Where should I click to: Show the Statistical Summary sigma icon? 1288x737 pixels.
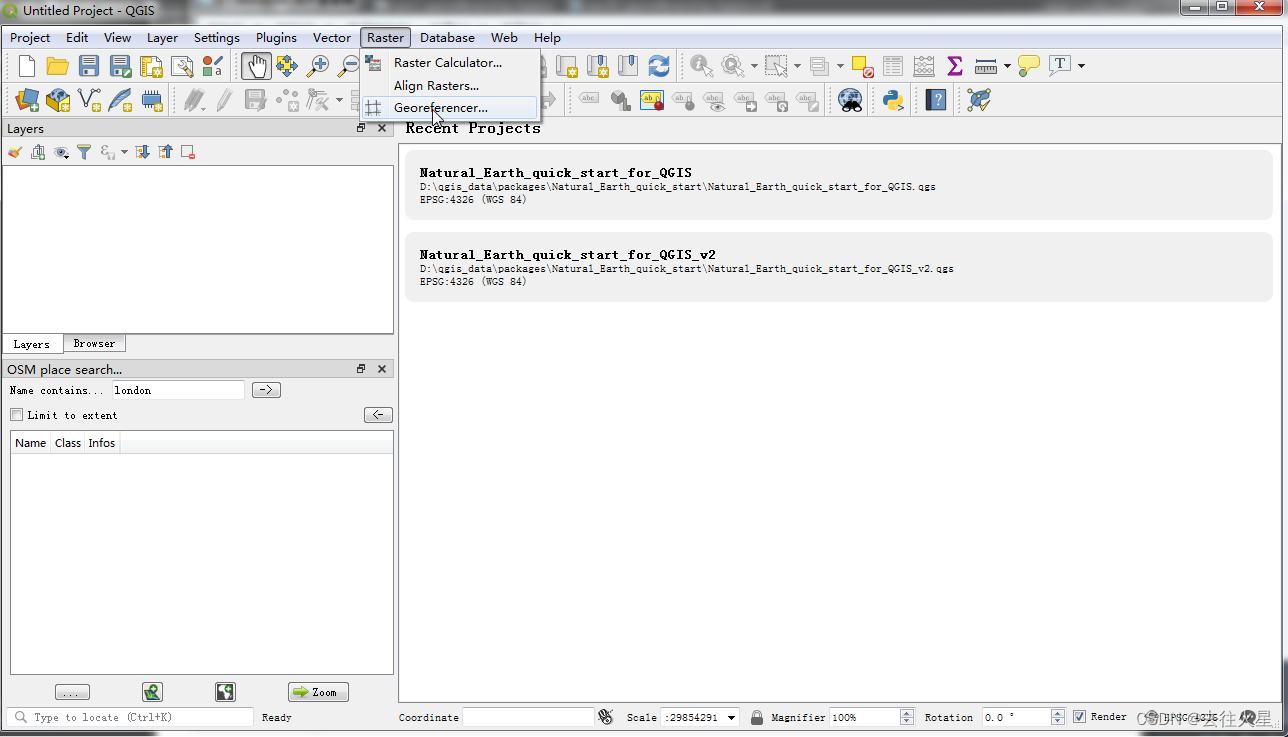pos(955,66)
